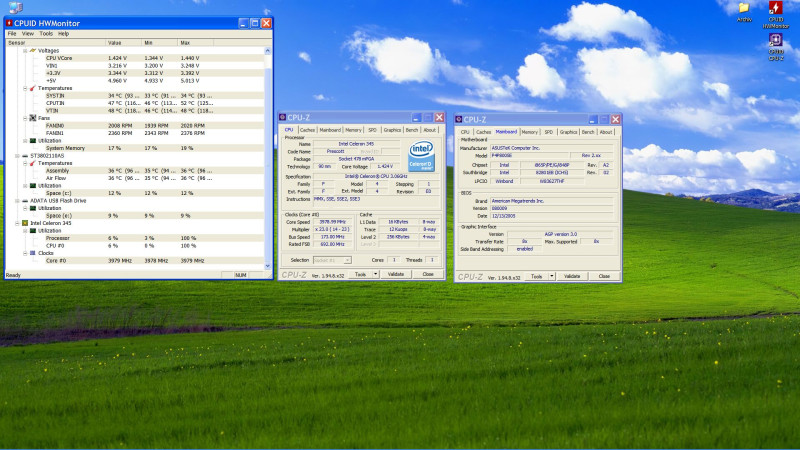Screen dimensions: 800x450
Task: Collapse the Temperatures node above SYSTIN
Action: click(x=24, y=88)
